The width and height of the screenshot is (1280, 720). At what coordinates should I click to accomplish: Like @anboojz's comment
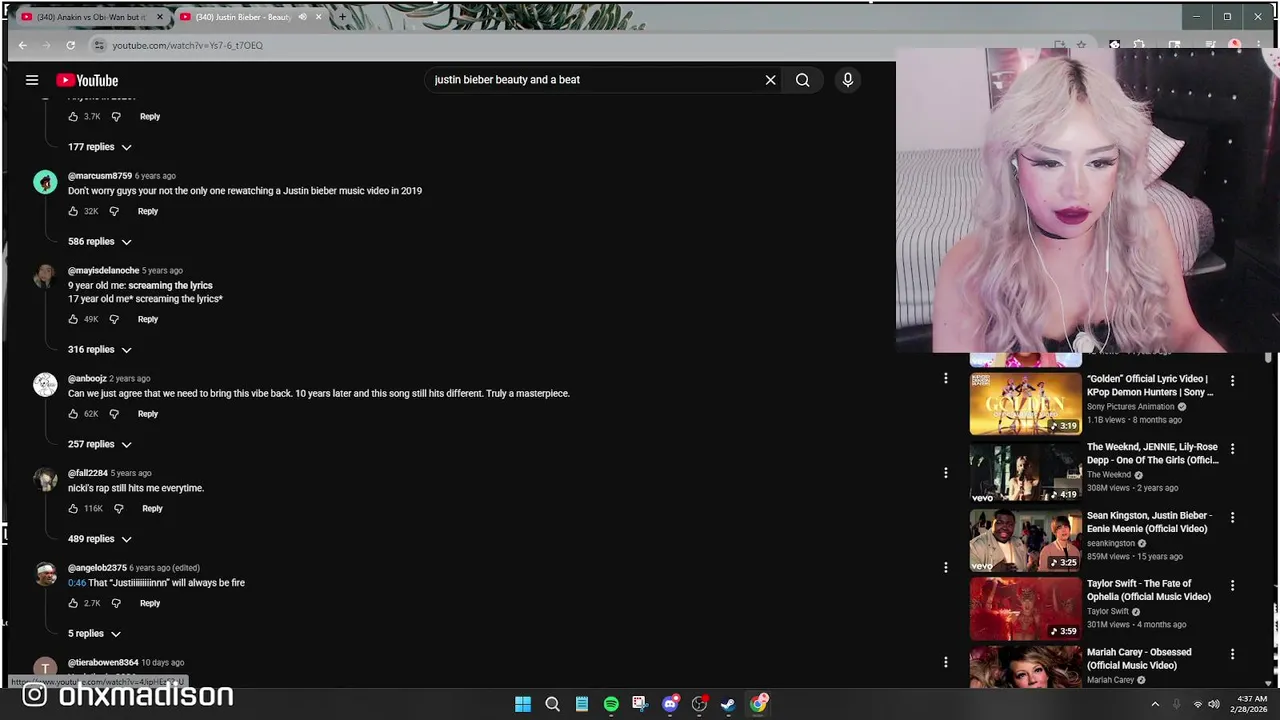[73, 414]
